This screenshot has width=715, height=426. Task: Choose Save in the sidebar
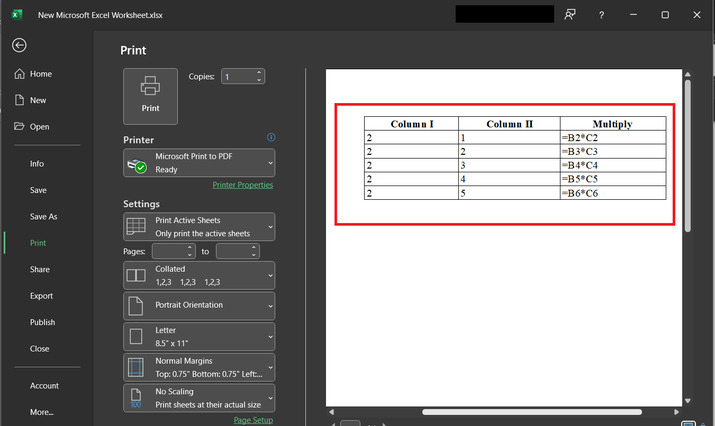(x=38, y=190)
